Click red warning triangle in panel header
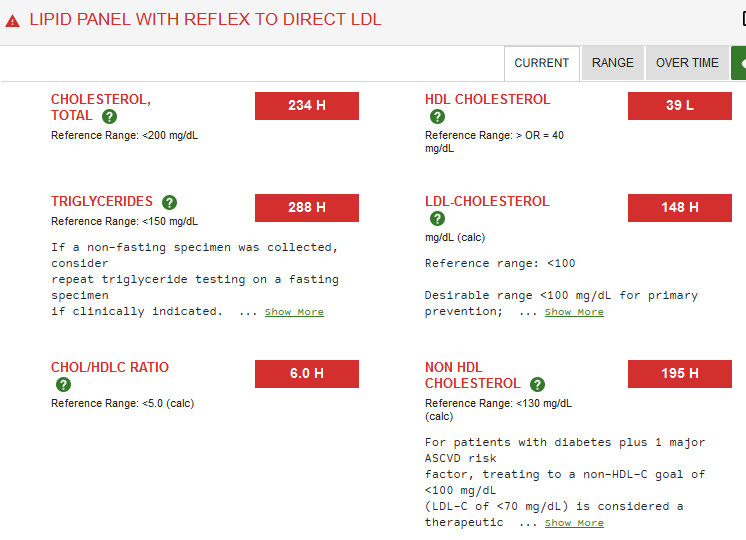746x540 pixels. coord(13,21)
